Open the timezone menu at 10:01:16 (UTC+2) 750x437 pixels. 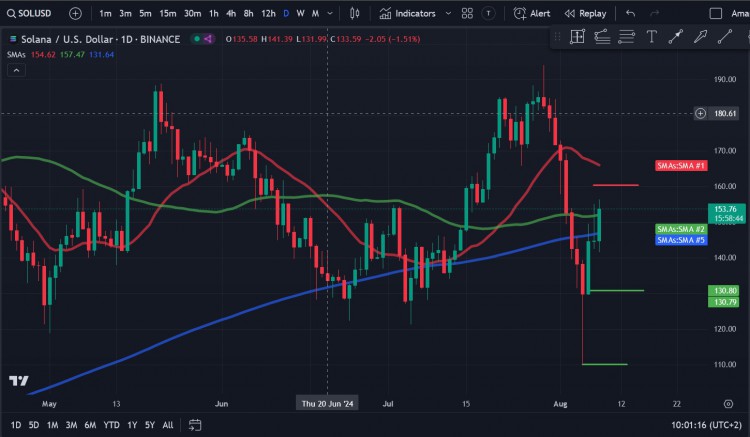[706, 425]
